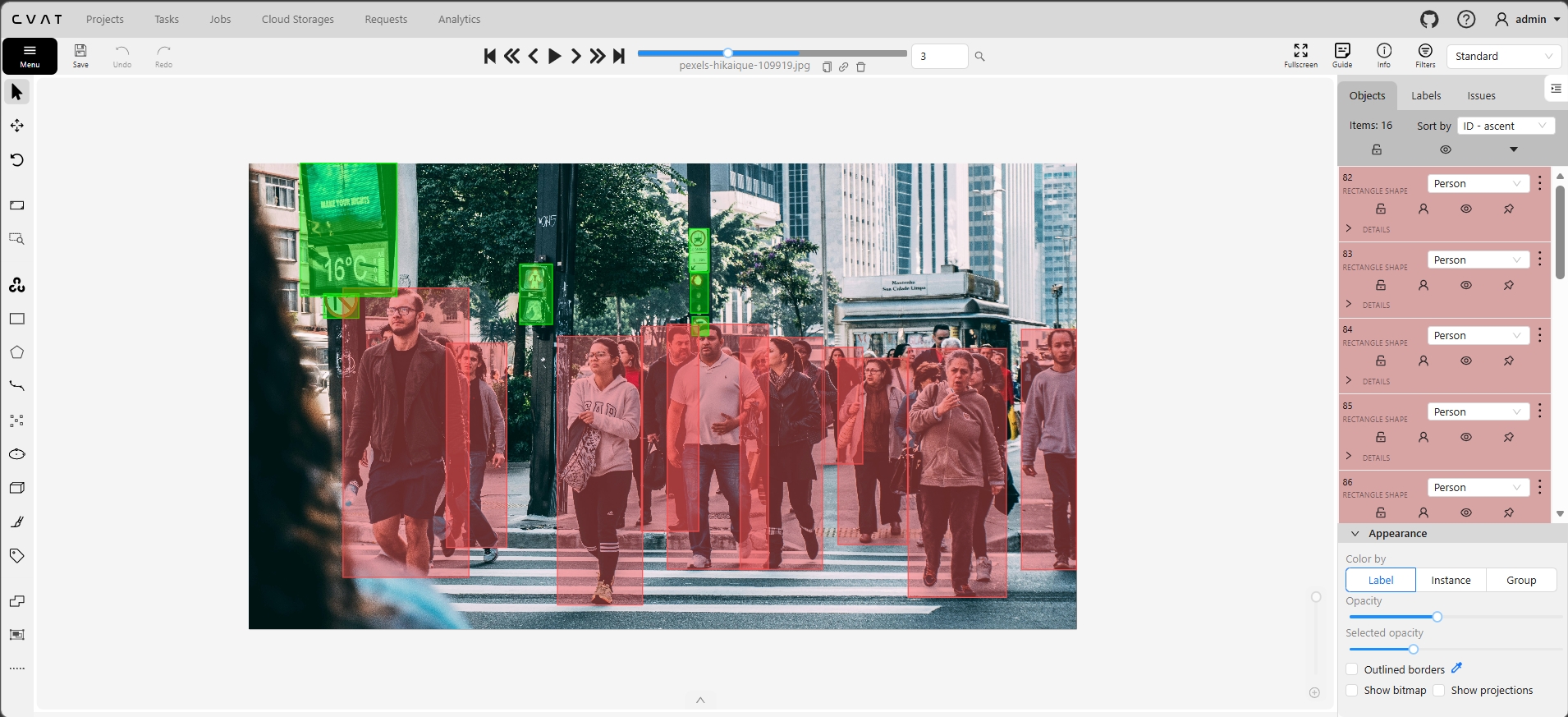Go to the last frame
Screen dimensions: 1568x717
point(619,56)
